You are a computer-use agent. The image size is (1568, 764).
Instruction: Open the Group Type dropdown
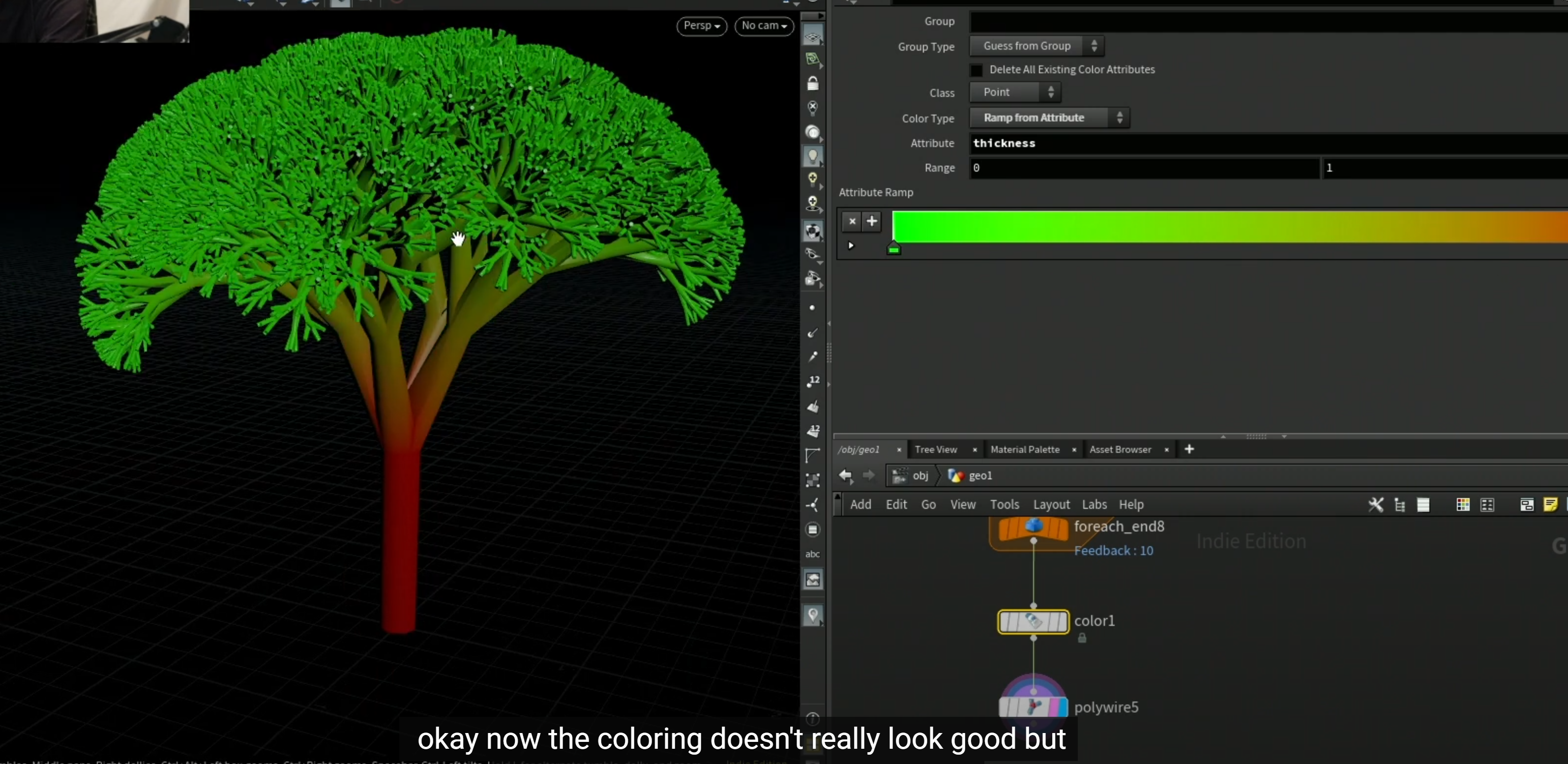point(1036,46)
